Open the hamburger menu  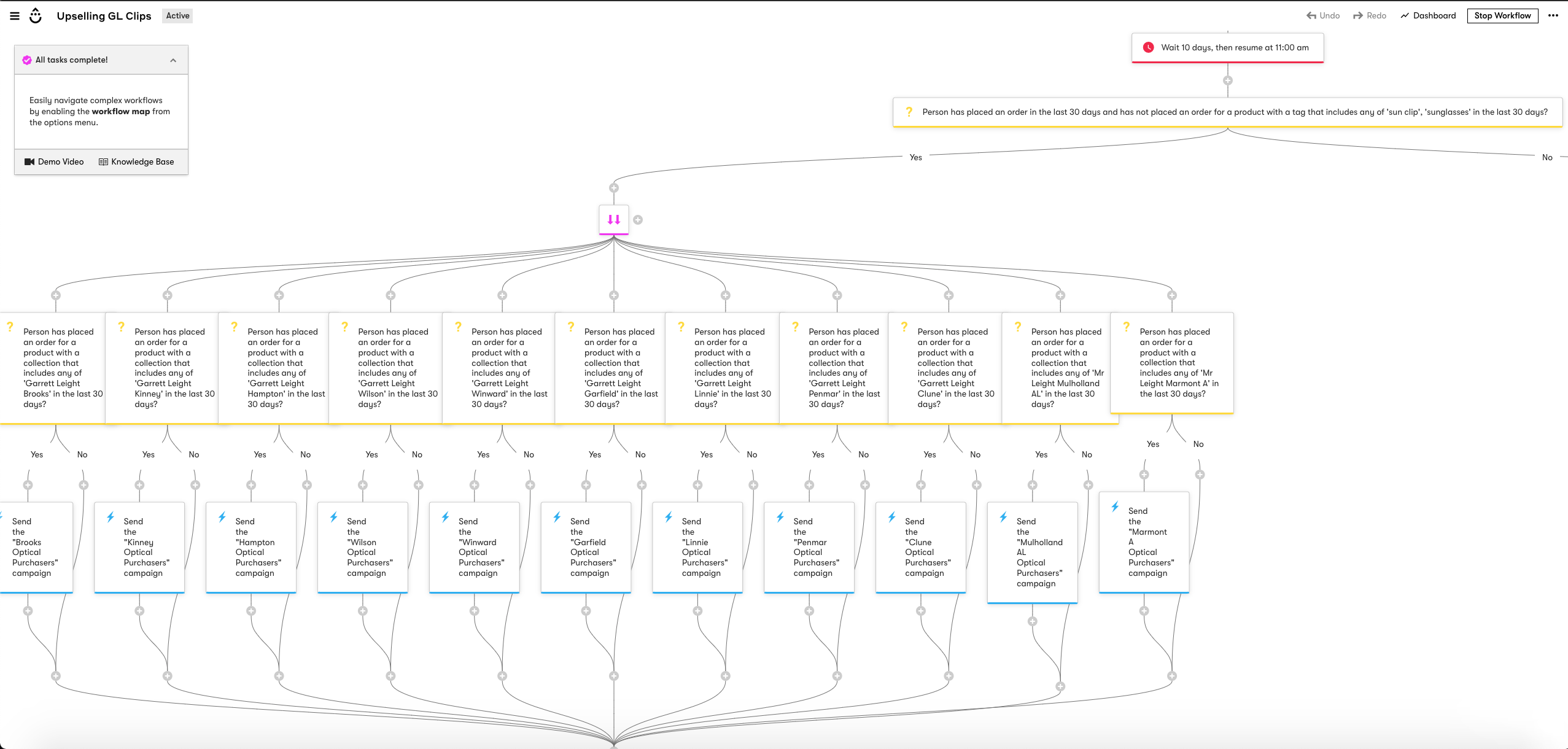click(15, 16)
